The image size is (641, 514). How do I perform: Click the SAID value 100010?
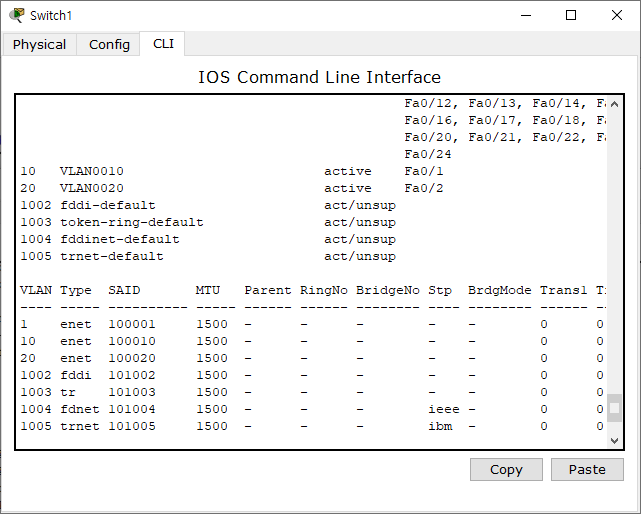point(132,341)
